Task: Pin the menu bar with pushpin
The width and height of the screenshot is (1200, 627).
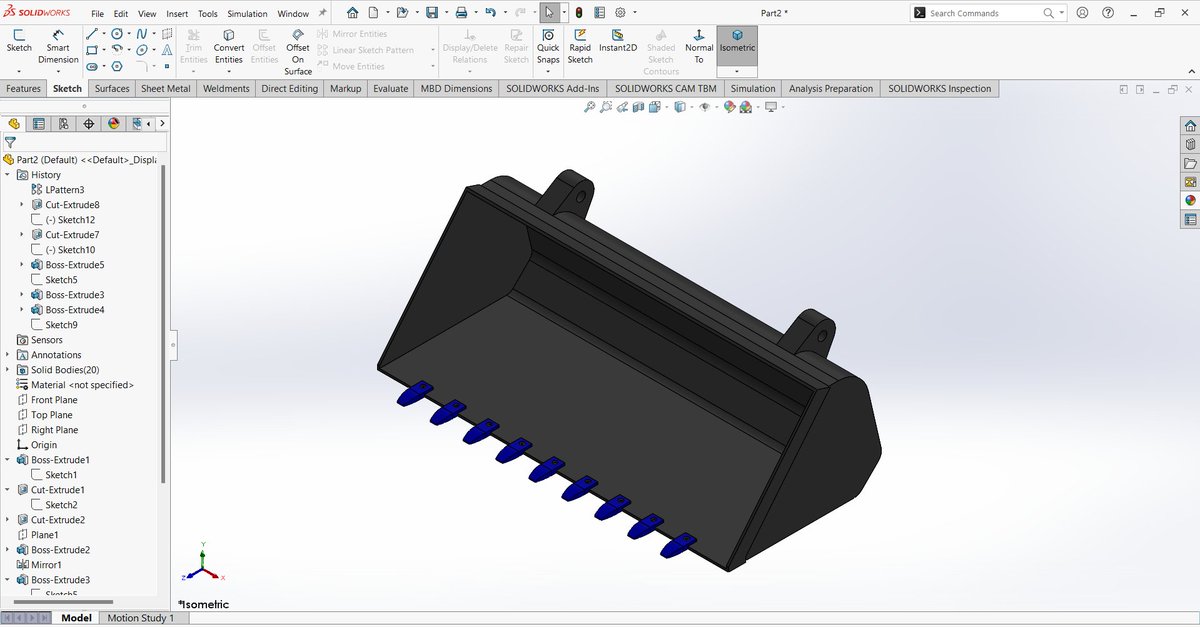Action: click(x=322, y=13)
